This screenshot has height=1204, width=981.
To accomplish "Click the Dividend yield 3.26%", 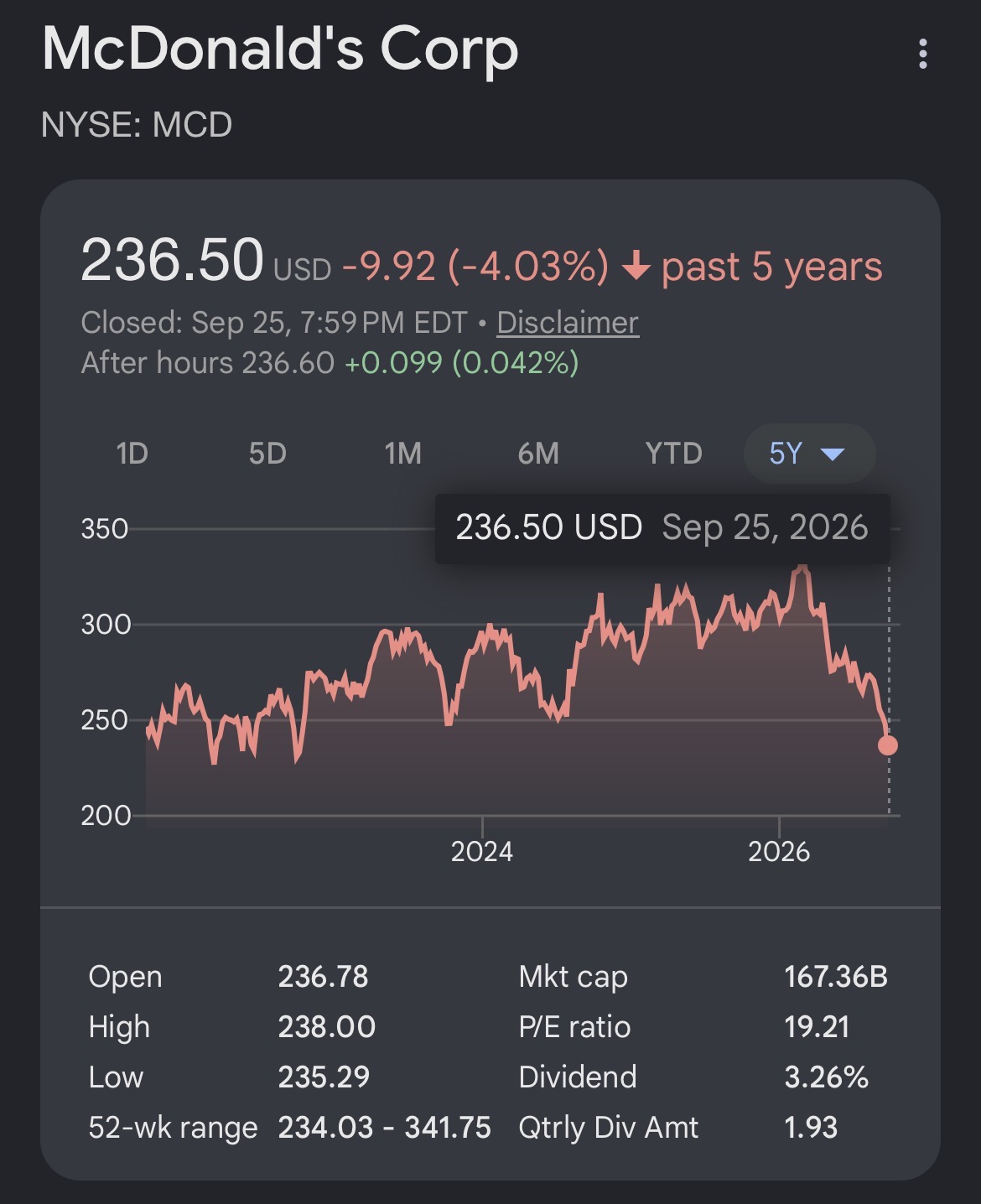I will click(x=826, y=1077).
